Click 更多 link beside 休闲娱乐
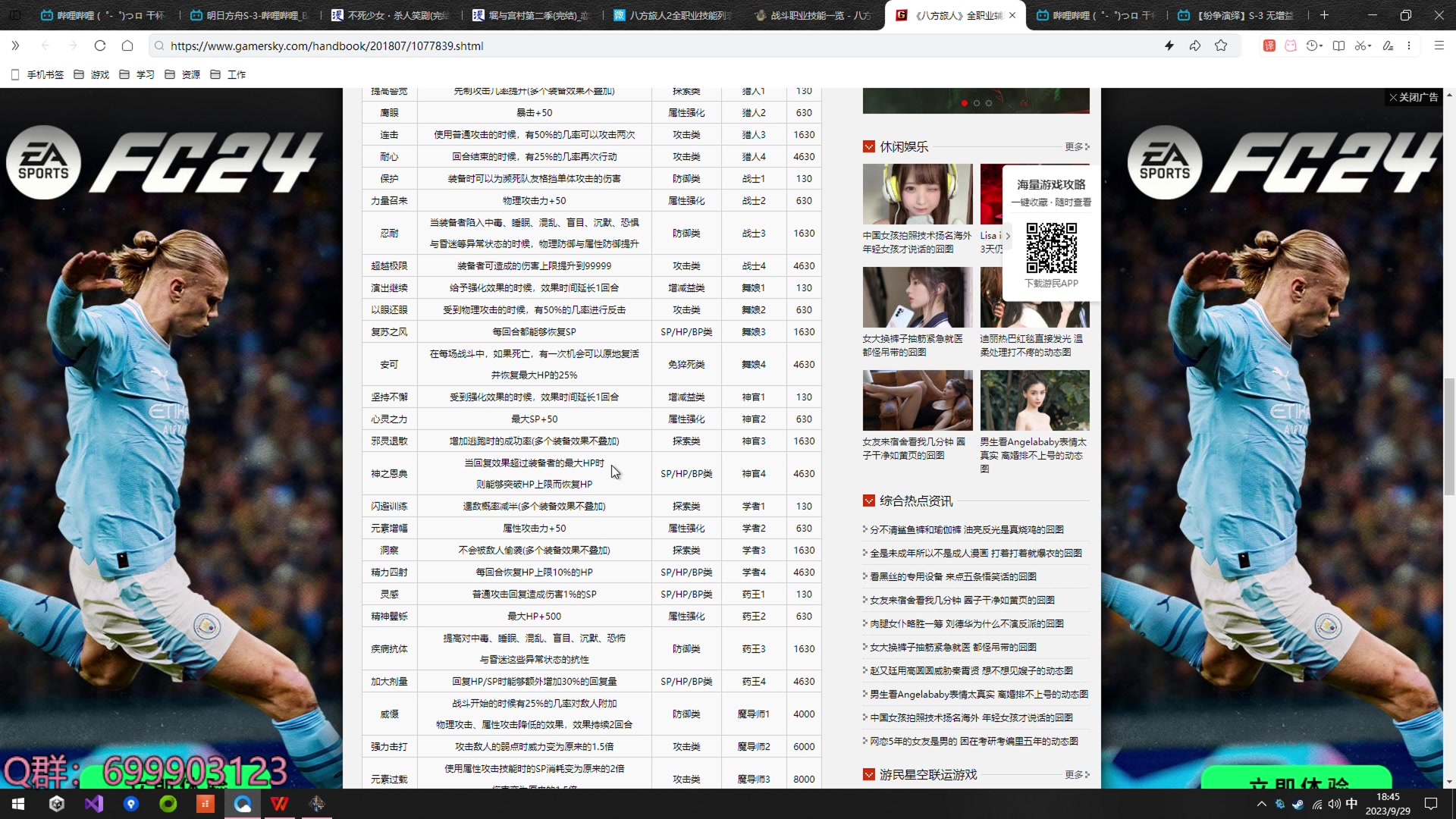The height and width of the screenshot is (819, 1456). (1077, 147)
